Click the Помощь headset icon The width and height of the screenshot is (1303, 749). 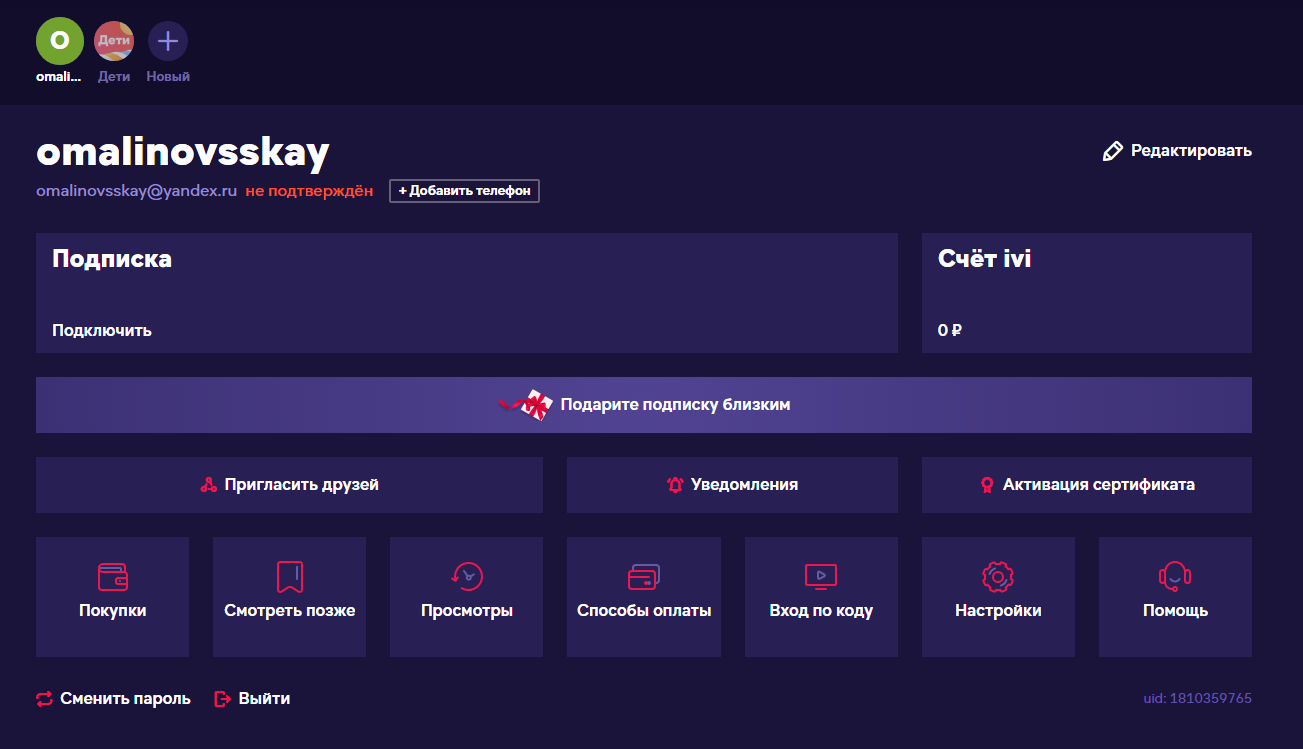1175,576
